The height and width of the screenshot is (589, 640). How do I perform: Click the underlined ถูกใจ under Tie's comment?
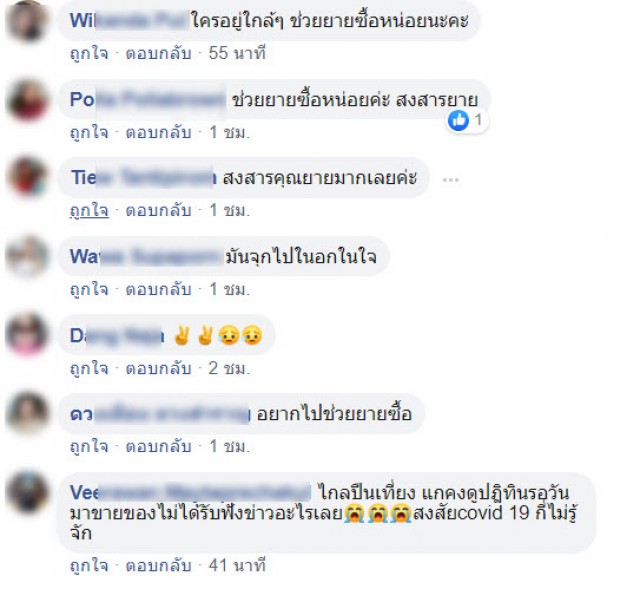tap(89, 210)
